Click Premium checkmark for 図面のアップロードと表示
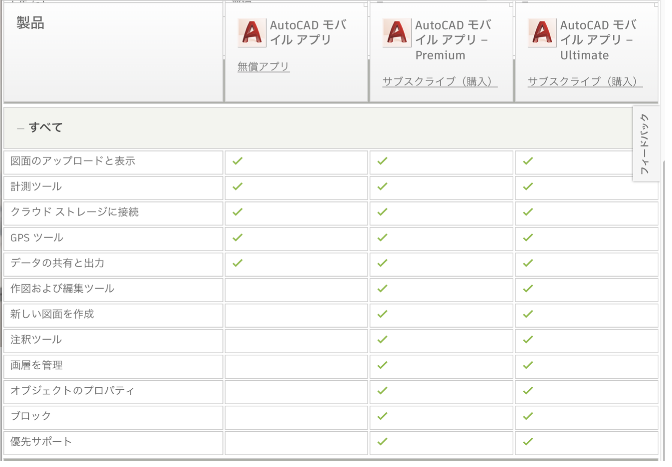The width and height of the screenshot is (672, 467). (382, 161)
